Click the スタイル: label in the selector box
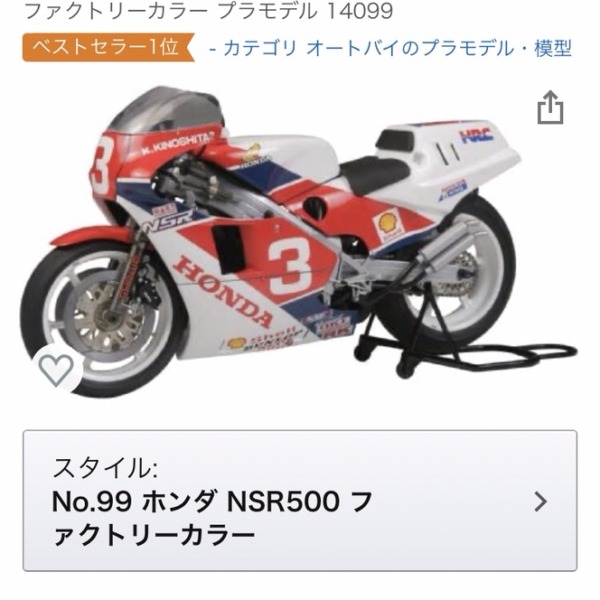The image size is (600, 600). 105,468
